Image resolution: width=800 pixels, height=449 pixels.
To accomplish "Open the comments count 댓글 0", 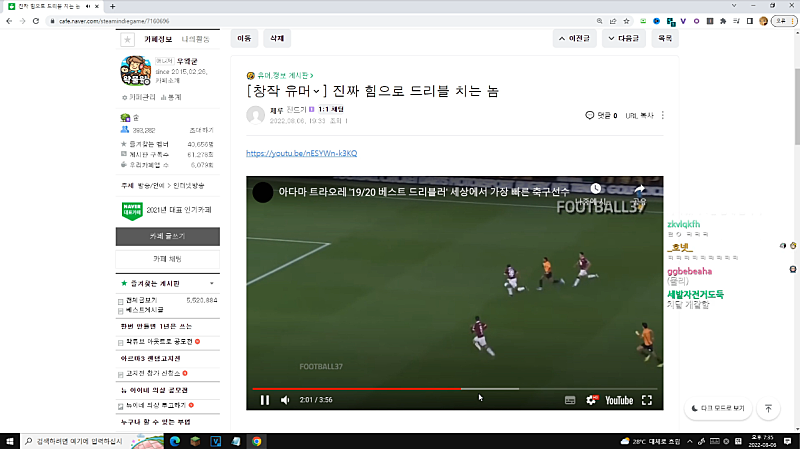I will click(x=602, y=116).
